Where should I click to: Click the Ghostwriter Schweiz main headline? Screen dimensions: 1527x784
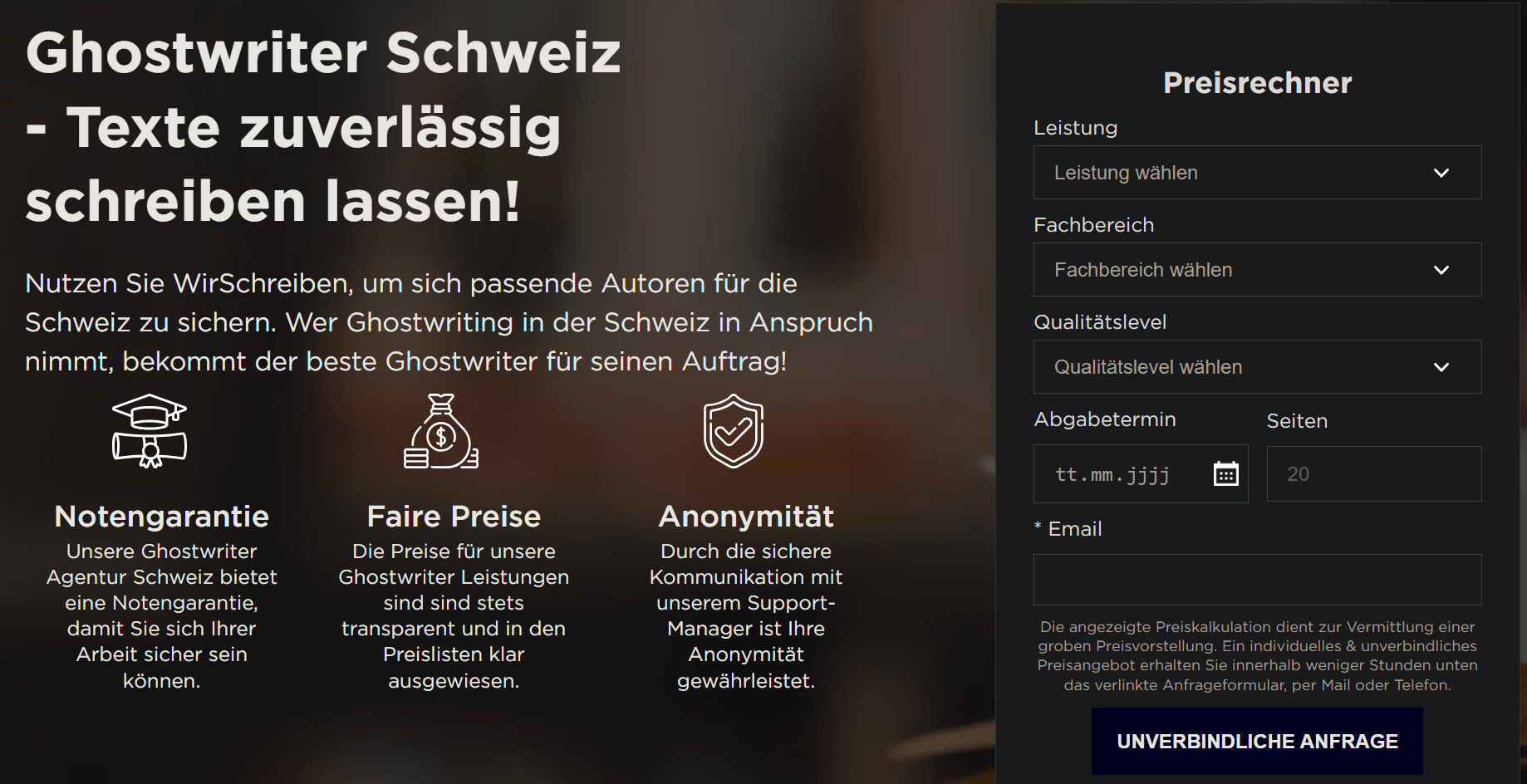coord(323,127)
